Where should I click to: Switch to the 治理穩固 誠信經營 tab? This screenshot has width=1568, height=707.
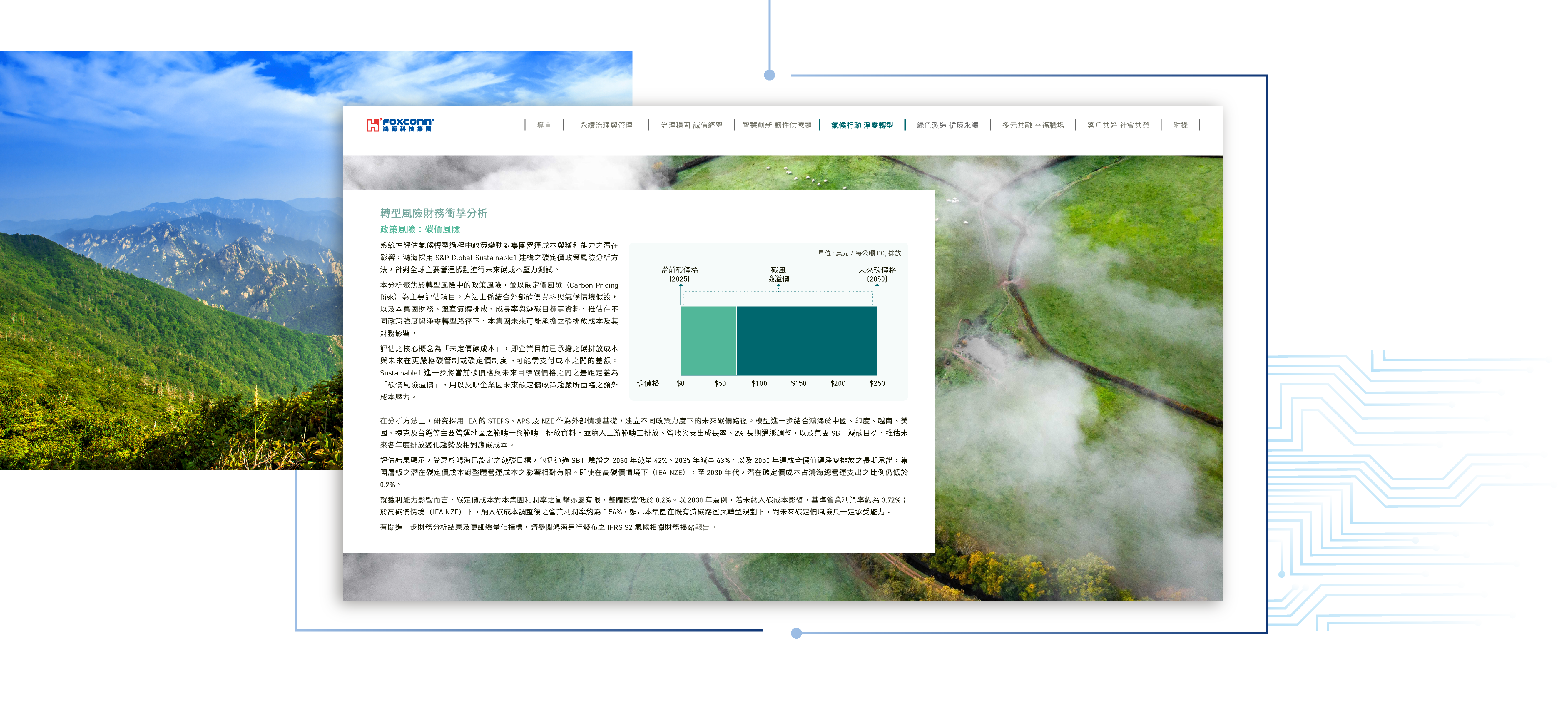point(691,126)
